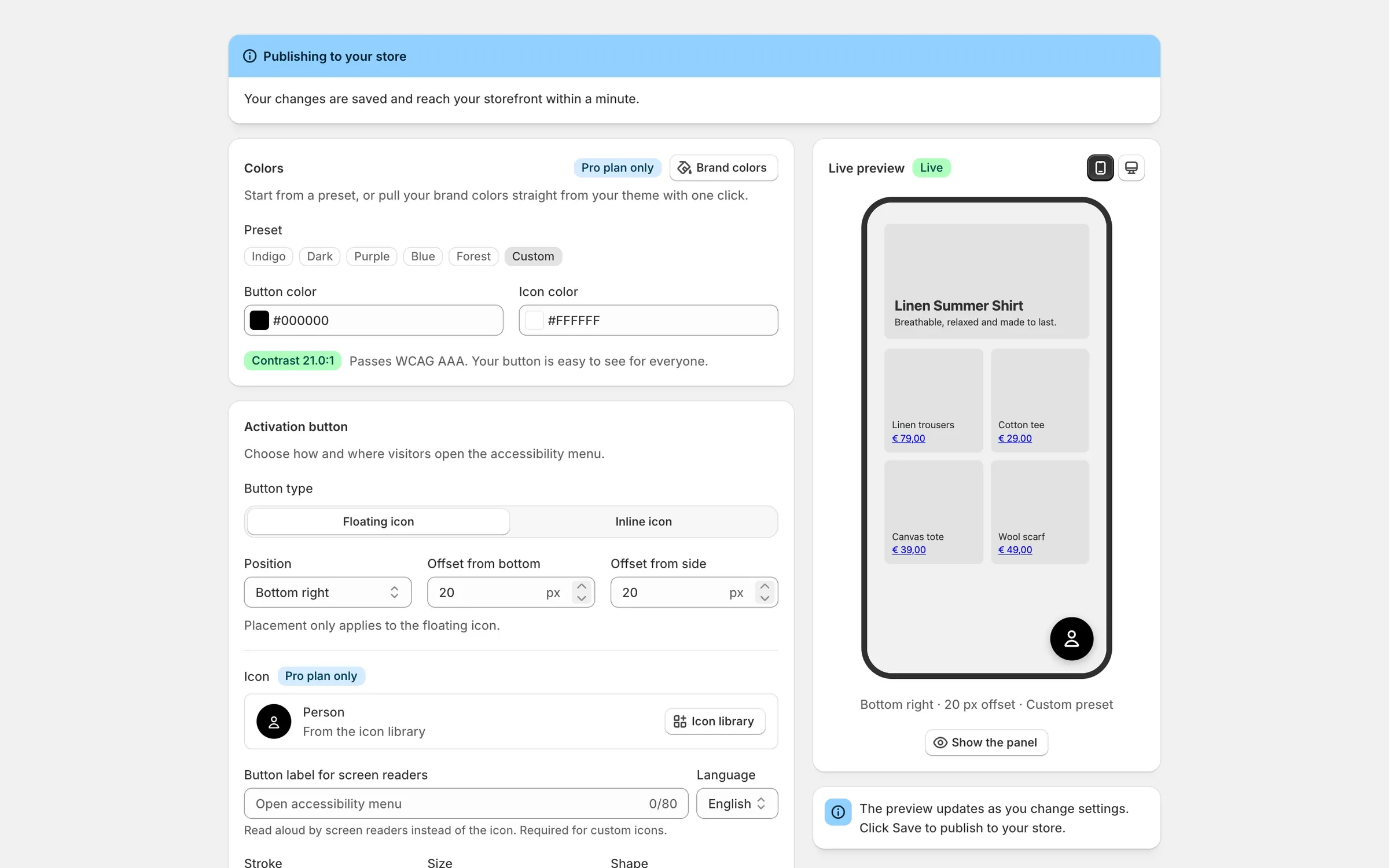Click the Person icon thumbnail in Icon row
Screen dimensions: 1389x868
point(274,721)
